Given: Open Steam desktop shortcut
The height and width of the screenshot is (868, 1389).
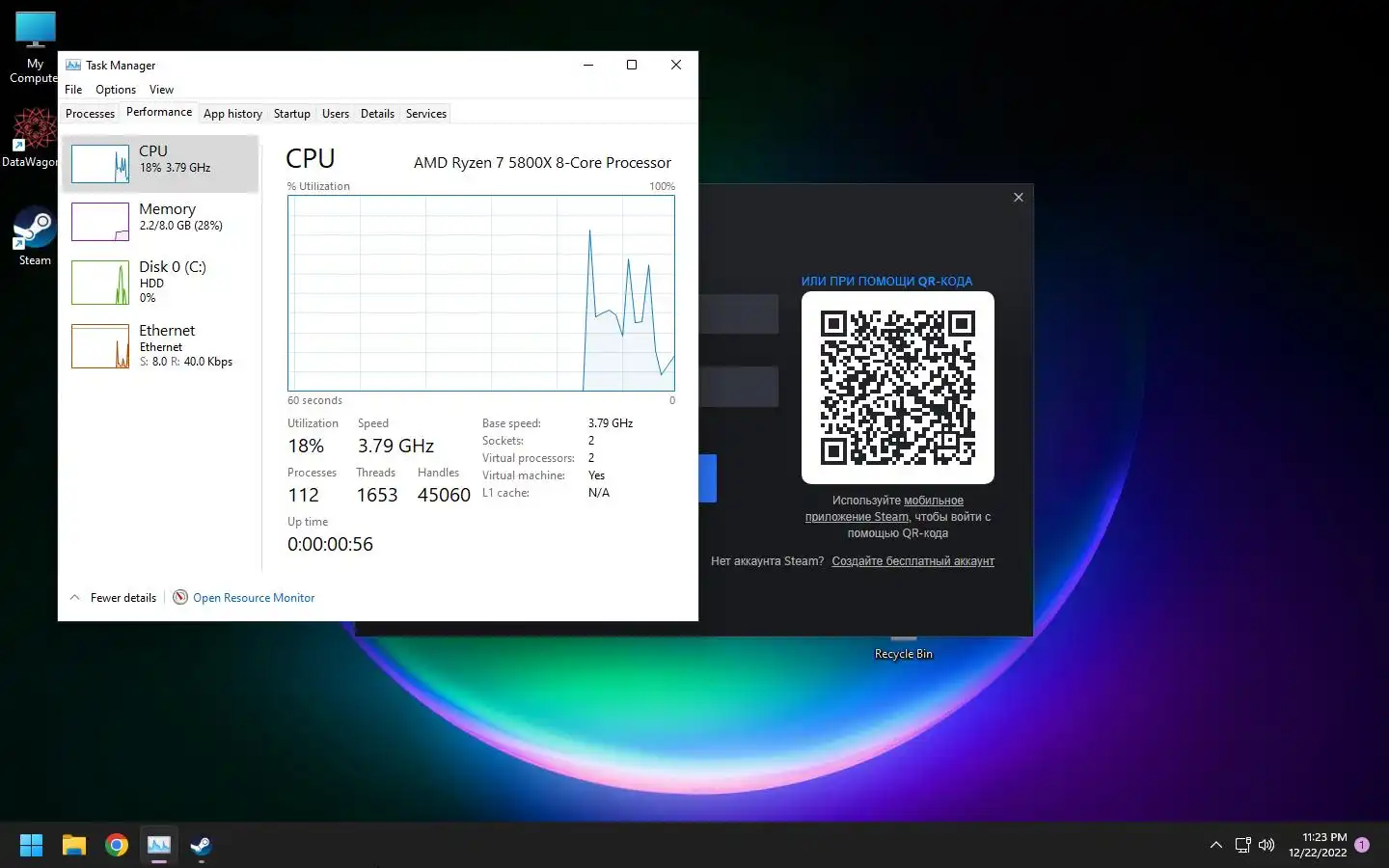Looking at the screenshot, I should coord(35,235).
